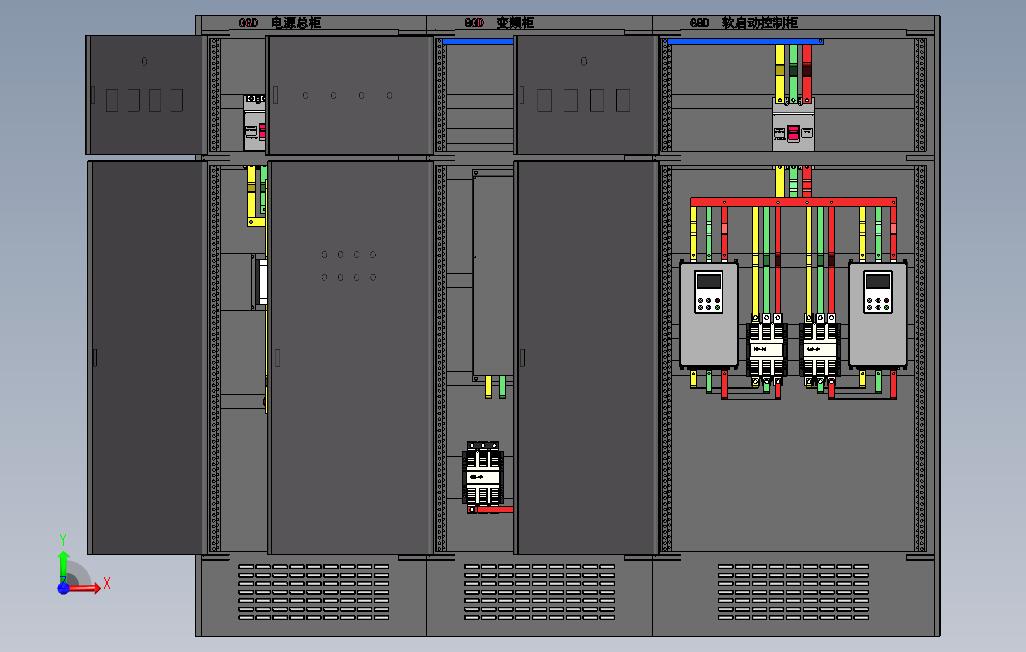Select the contactor at bottom of 变频柜

483,475
